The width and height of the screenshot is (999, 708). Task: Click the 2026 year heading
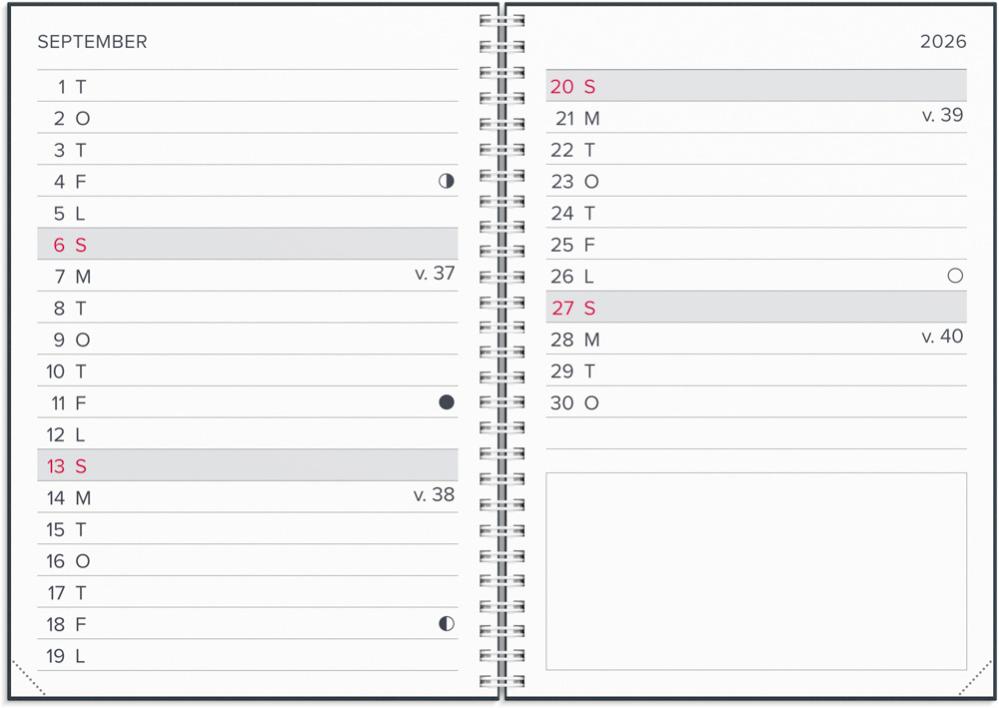[943, 41]
